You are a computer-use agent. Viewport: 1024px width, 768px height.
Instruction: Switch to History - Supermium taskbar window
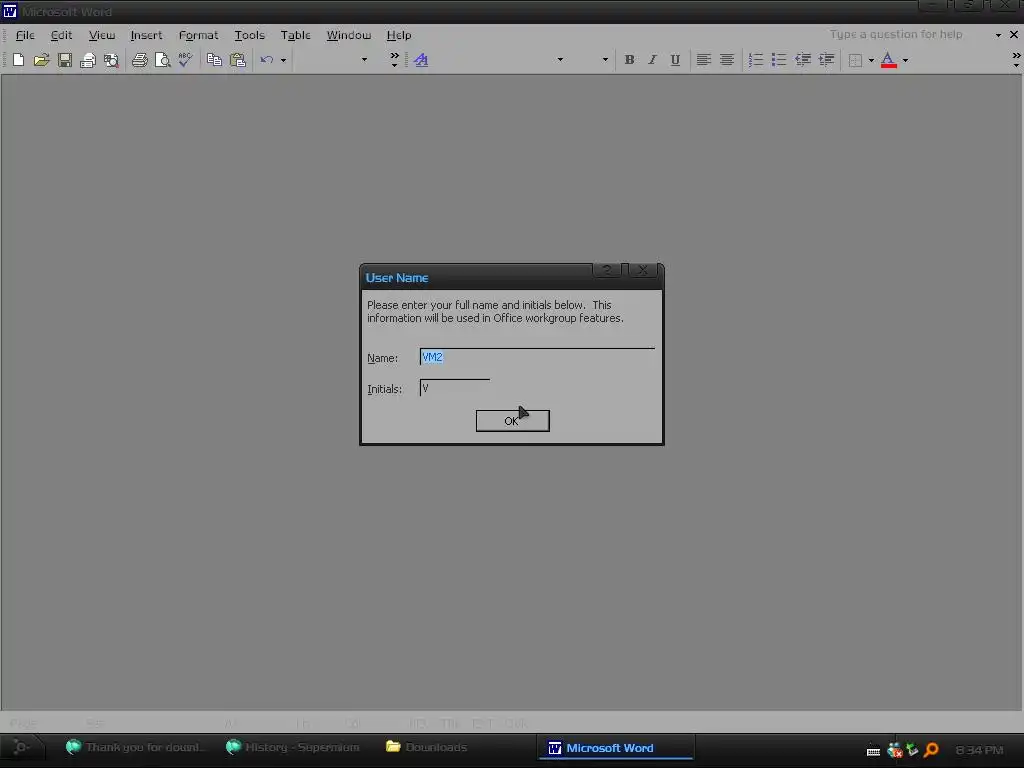click(293, 747)
